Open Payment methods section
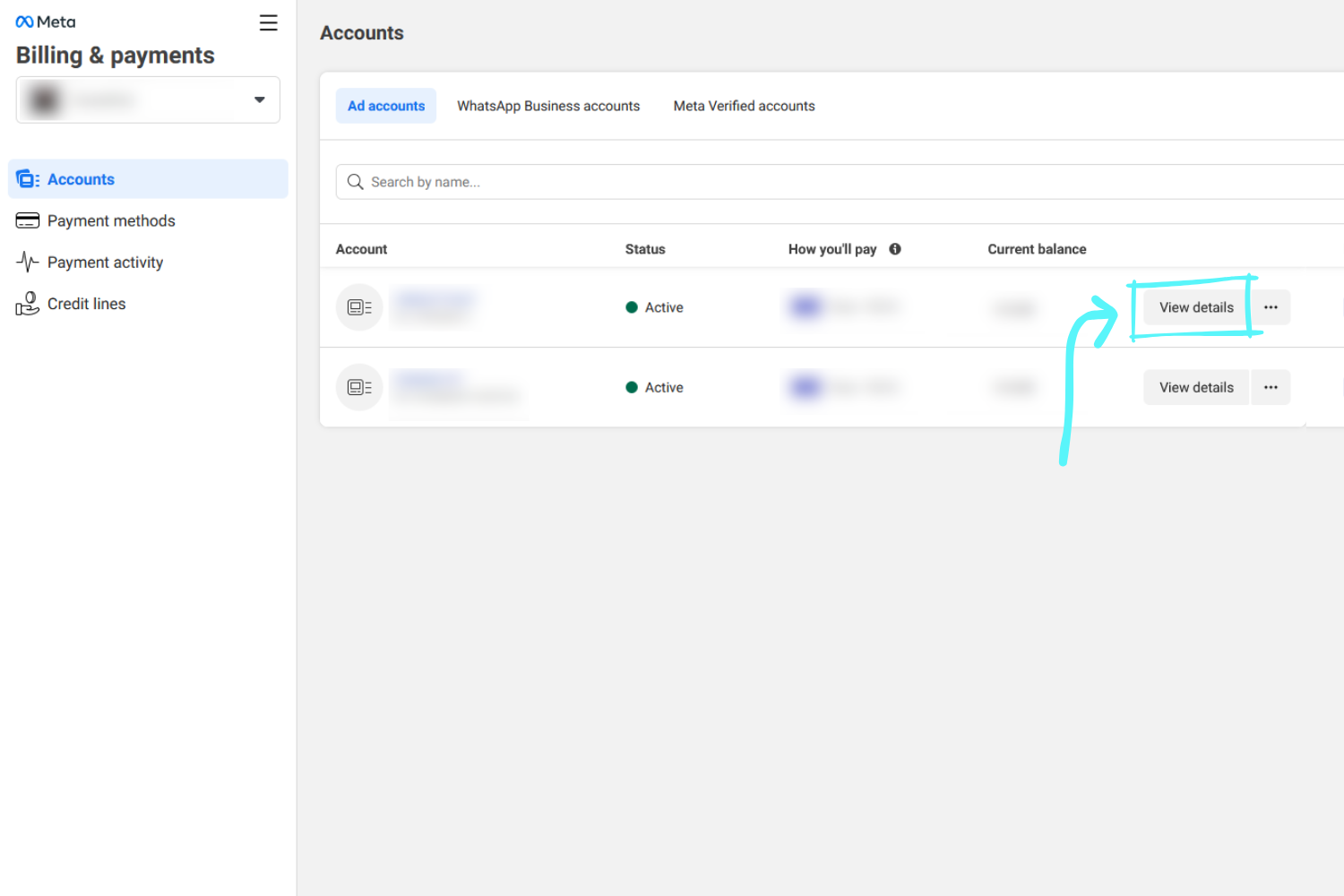 pos(111,220)
